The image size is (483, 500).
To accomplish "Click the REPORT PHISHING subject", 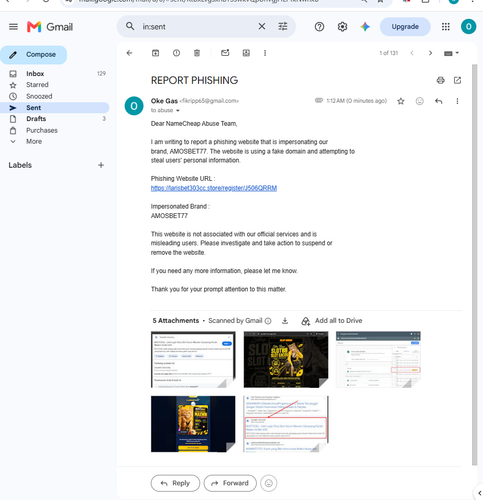I will [x=194, y=80].
